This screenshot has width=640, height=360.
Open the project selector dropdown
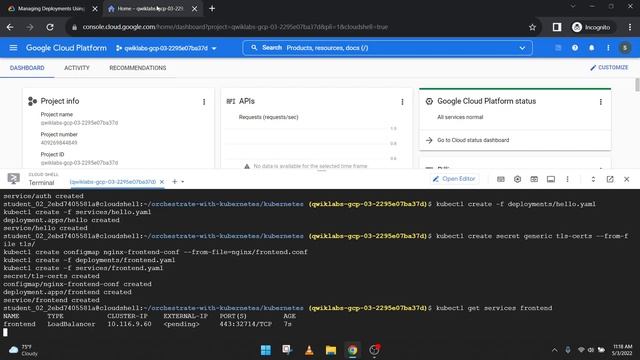(x=166, y=48)
